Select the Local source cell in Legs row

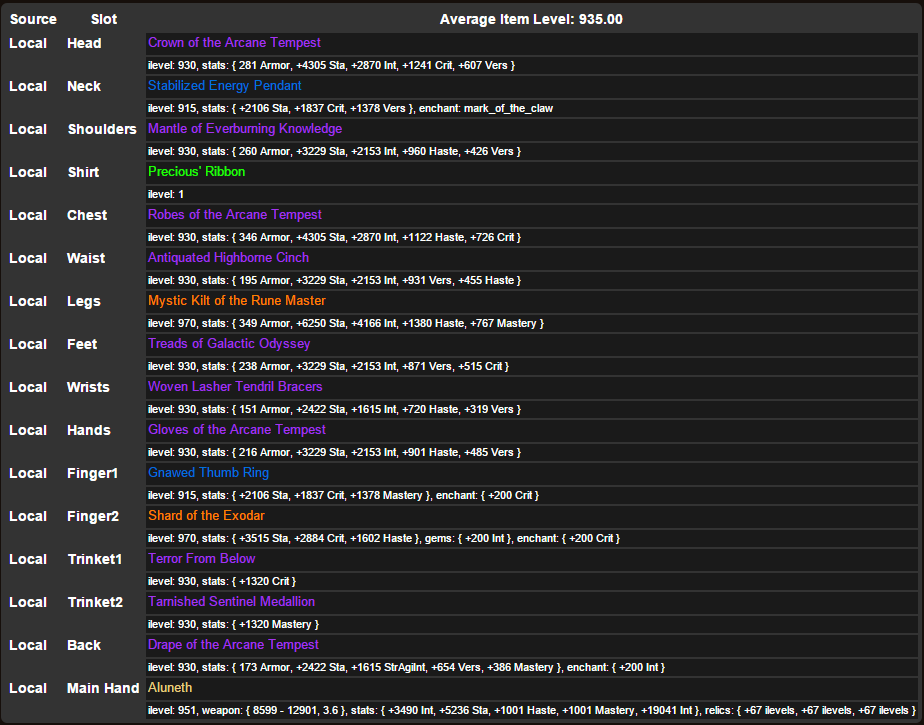28,302
